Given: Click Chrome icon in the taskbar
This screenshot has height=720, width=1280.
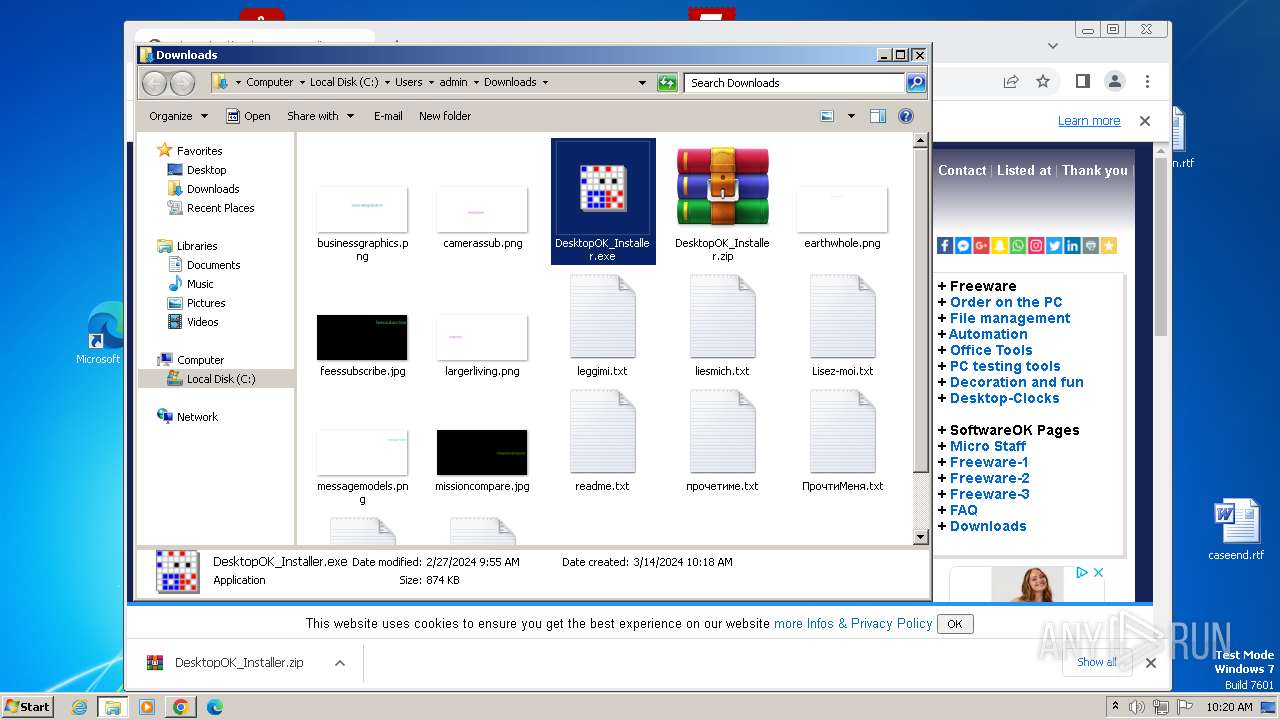Looking at the screenshot, I should pos(180,707).
